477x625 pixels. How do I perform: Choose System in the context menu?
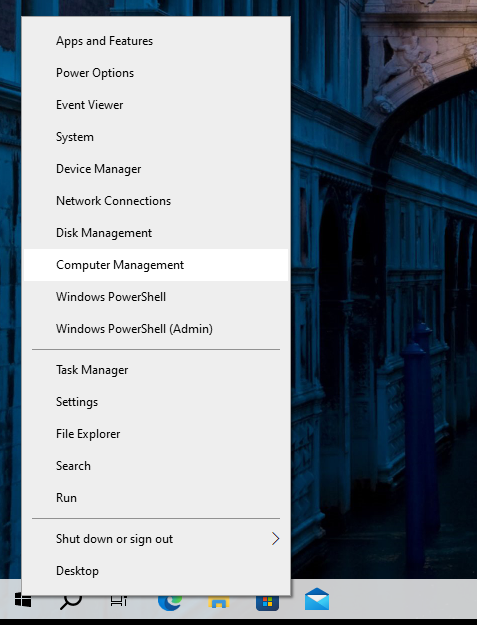point(156,137)
